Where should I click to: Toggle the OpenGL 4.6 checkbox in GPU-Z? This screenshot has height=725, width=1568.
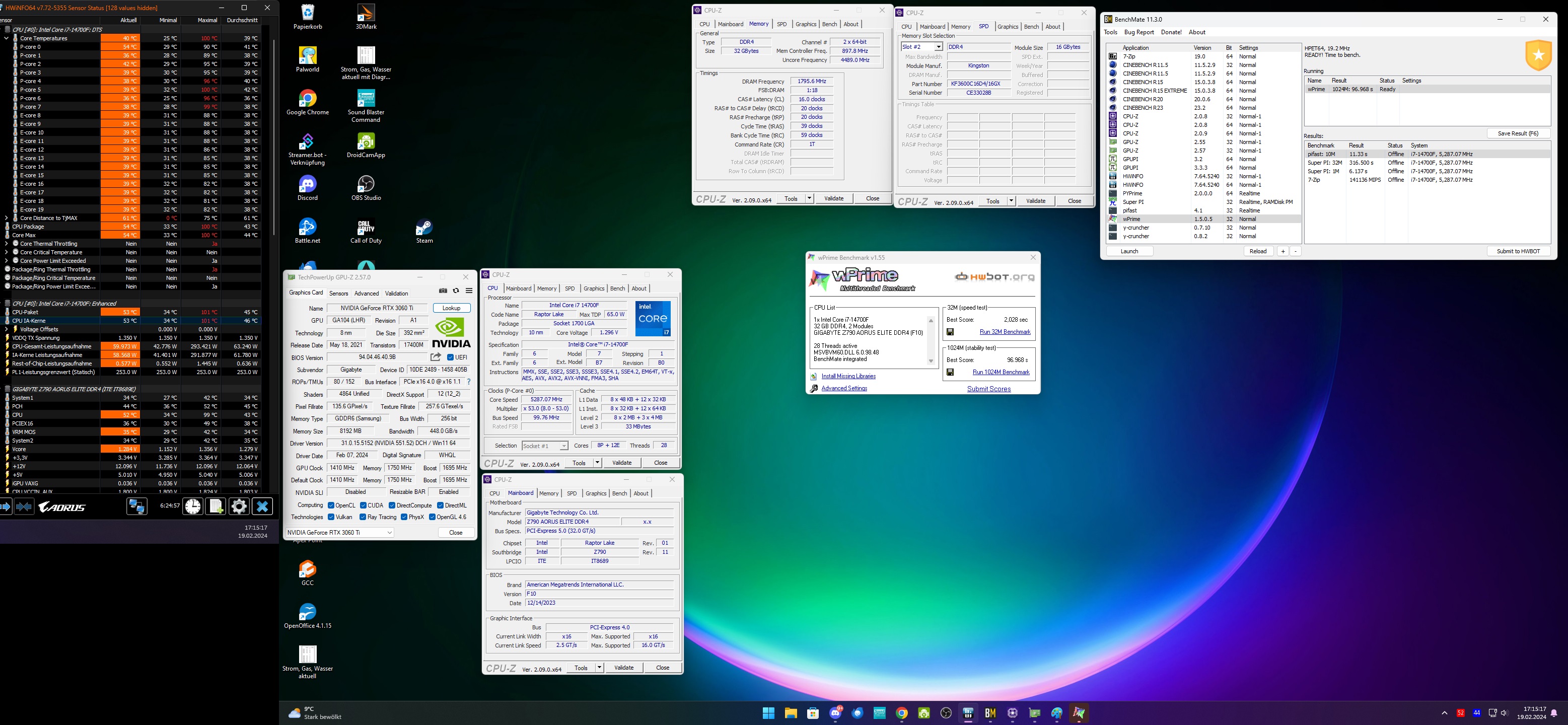pos(432,517)
